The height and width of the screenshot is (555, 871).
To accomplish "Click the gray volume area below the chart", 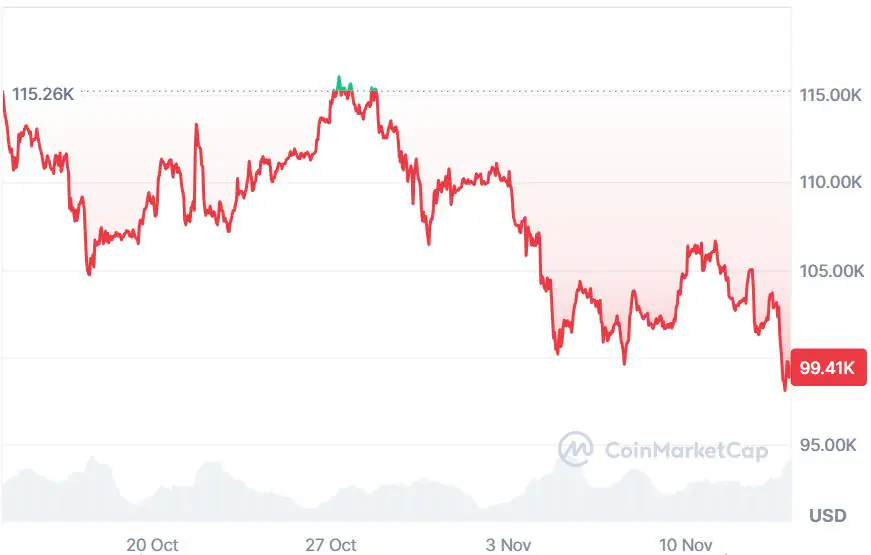I will pos(400,500).
